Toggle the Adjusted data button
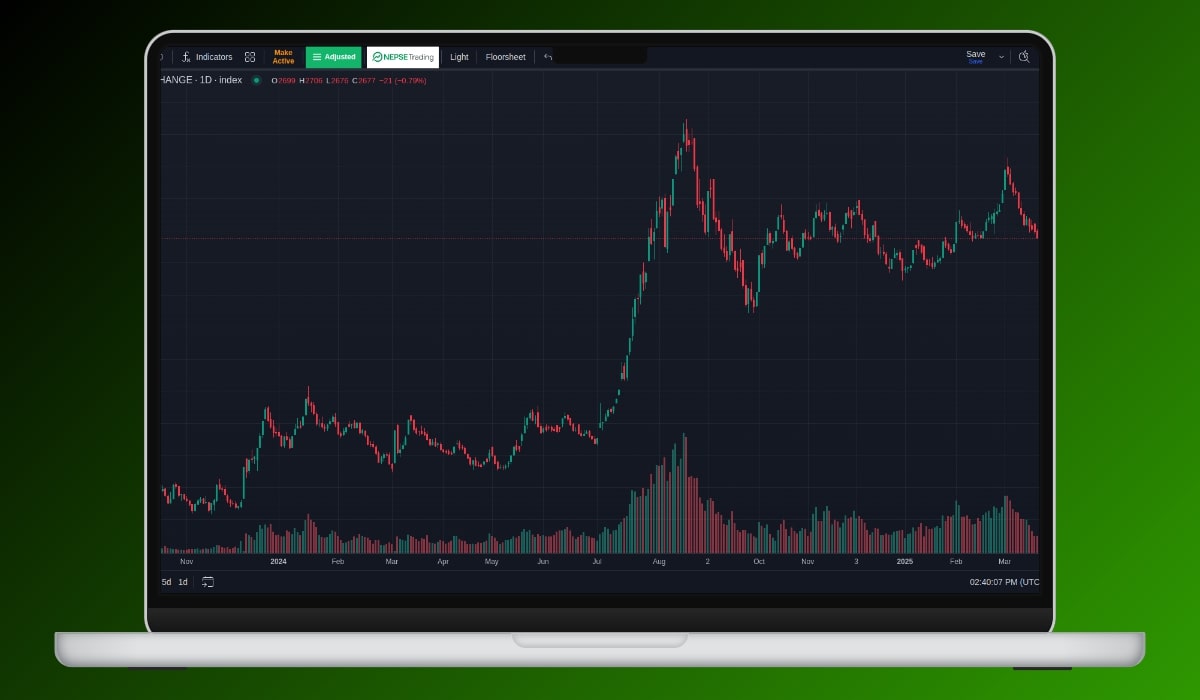The width and height of the screenshot is (1200, 700). point(333,57)
